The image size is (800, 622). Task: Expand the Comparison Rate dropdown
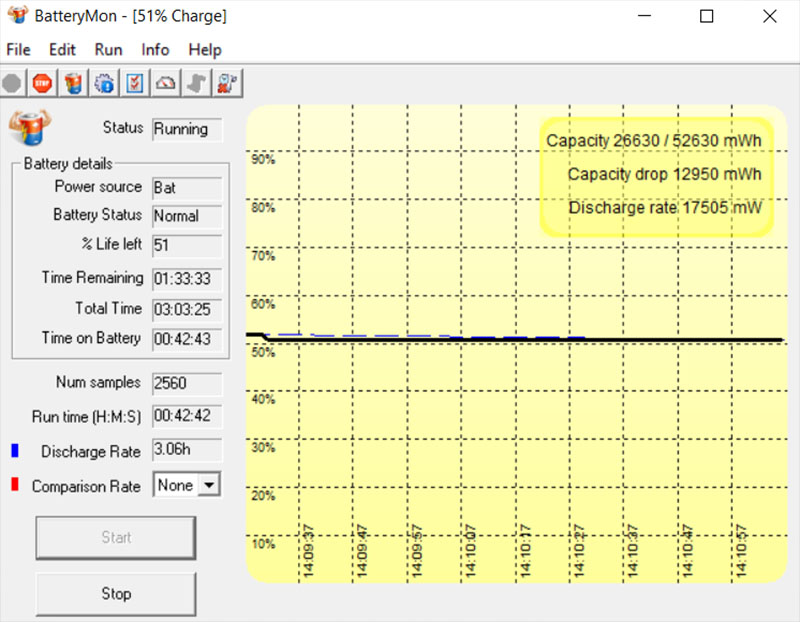coord(209,485)
